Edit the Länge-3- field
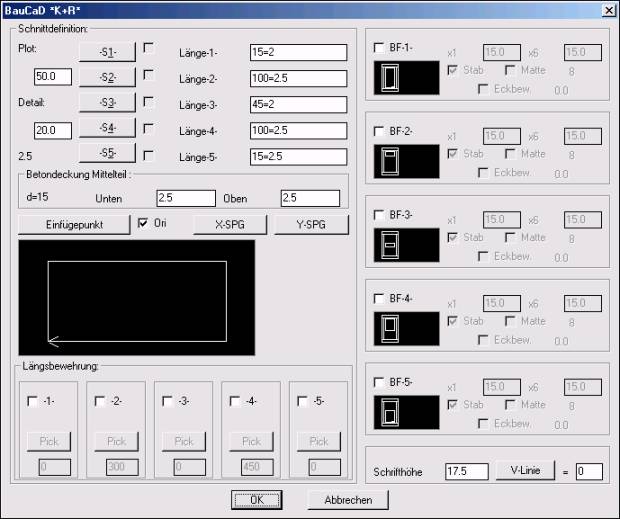620x519 pixels. click(x=299, y=104)
